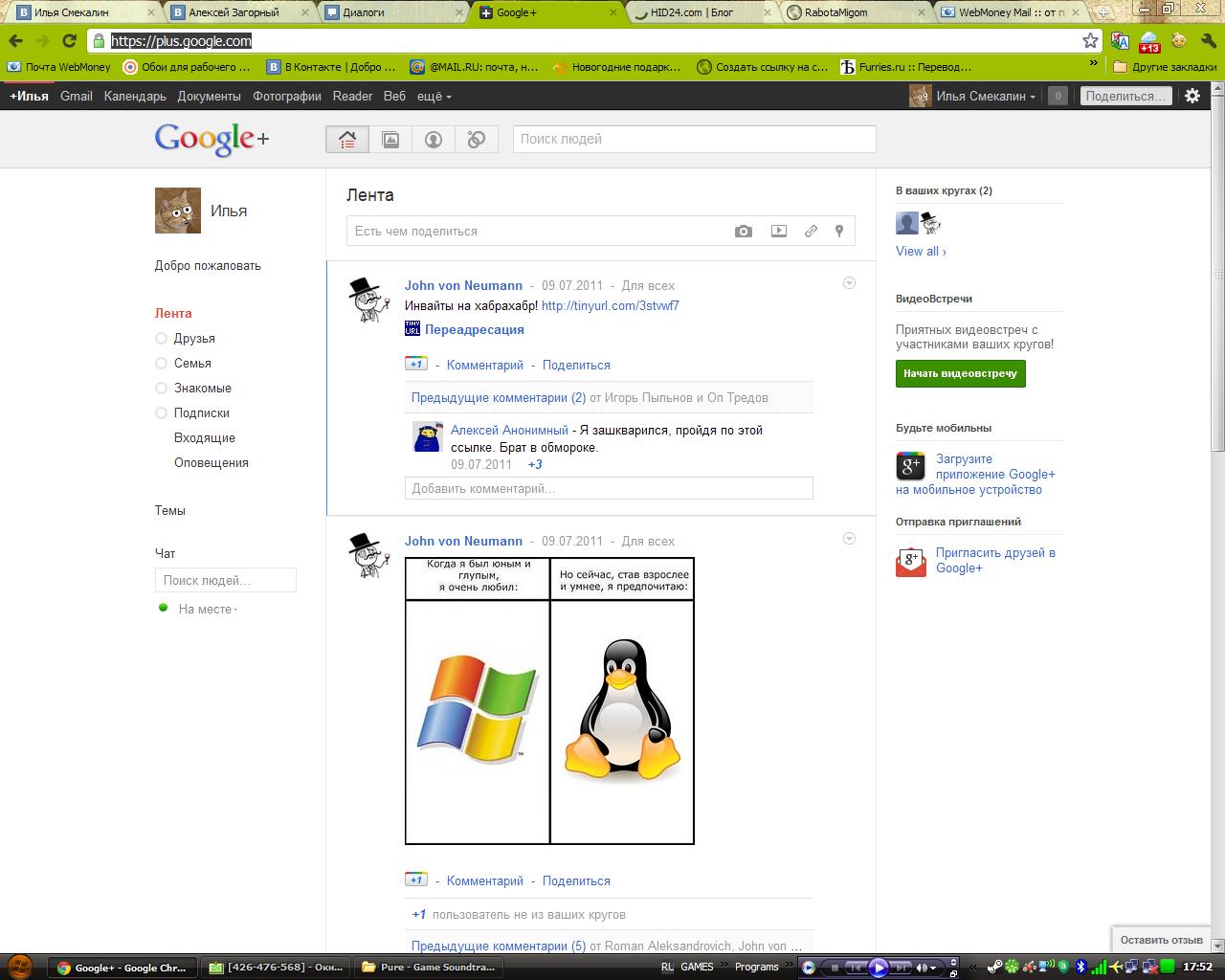The image size is (1225, 980).
Task: Click the chat Поиск людей search box
Action: pyautogui.click(x=226, y=580)
